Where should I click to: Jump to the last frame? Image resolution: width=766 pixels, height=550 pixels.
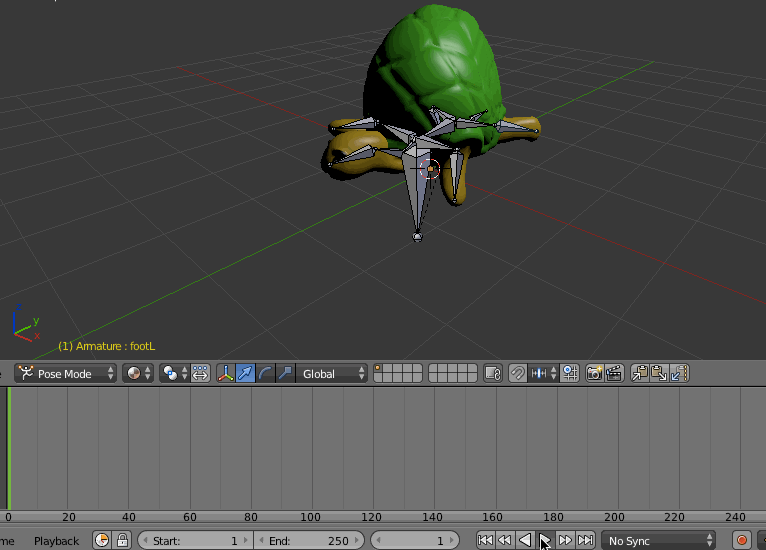[x=585, y=540]
